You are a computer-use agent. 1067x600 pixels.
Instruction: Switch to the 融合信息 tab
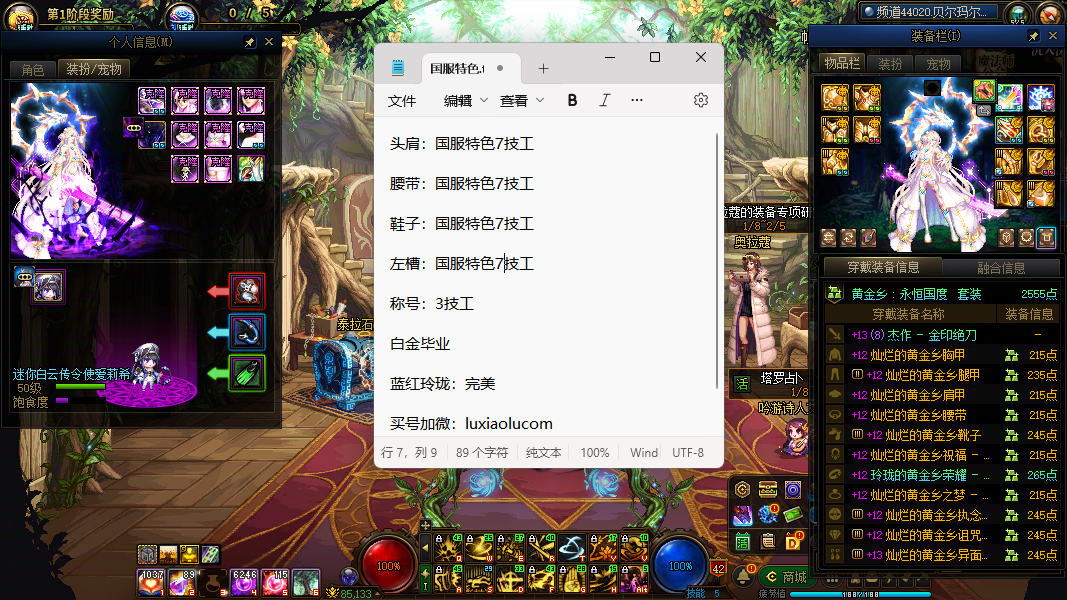coord(1000,268)
